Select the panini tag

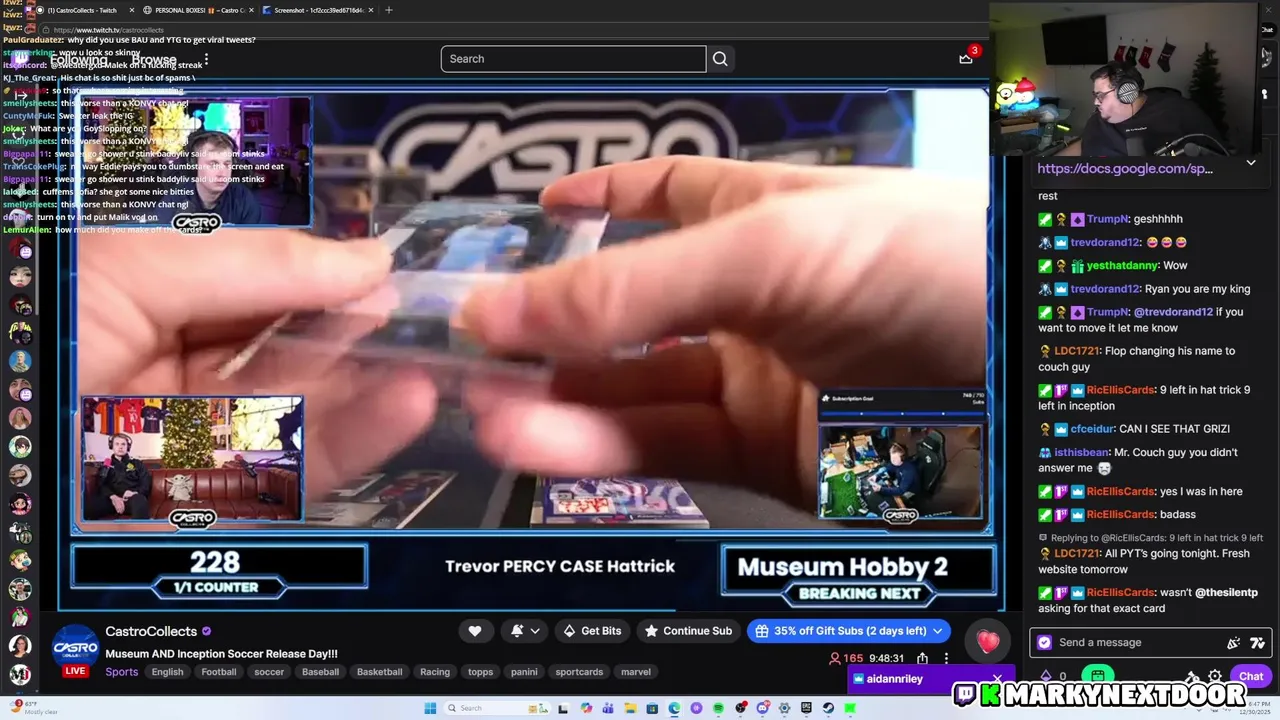pyautogui.click(x=524, y=672)
